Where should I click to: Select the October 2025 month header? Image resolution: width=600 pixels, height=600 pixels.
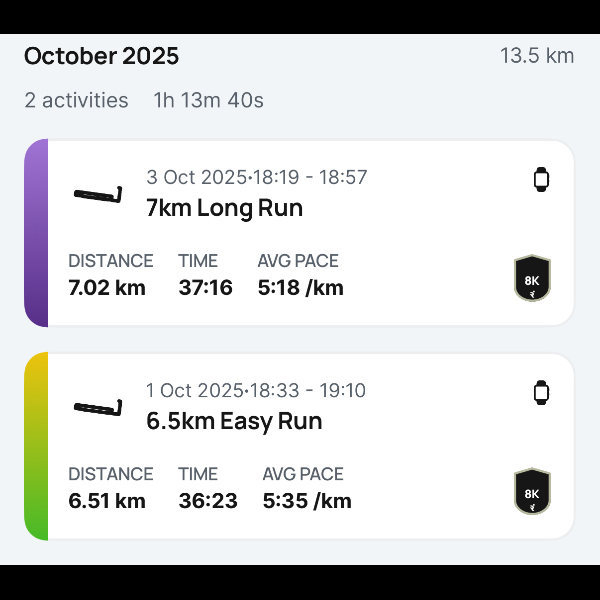click(101, 56)
